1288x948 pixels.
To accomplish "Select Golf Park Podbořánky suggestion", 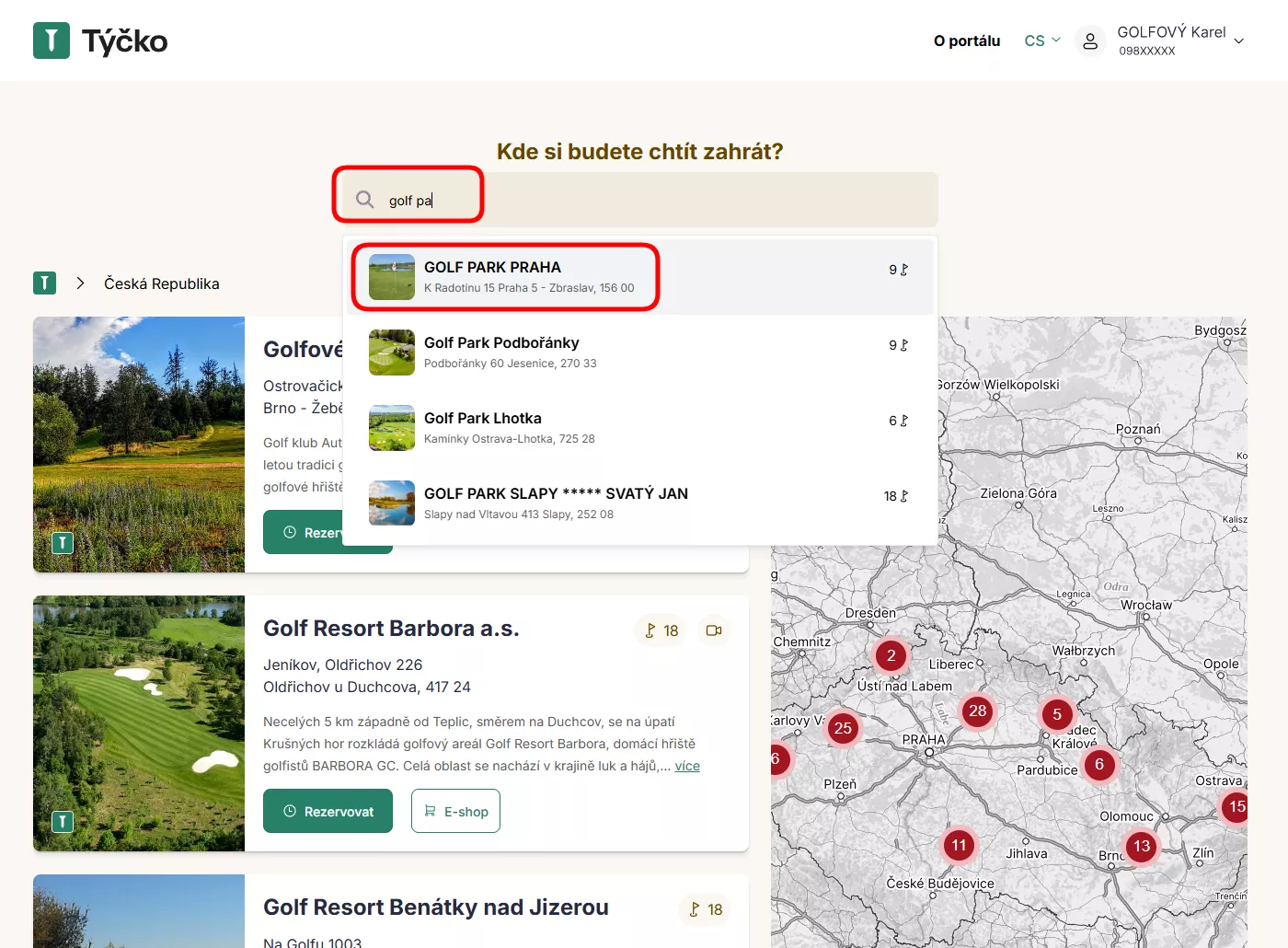I will pyautogui.click(x=639, y=353).
